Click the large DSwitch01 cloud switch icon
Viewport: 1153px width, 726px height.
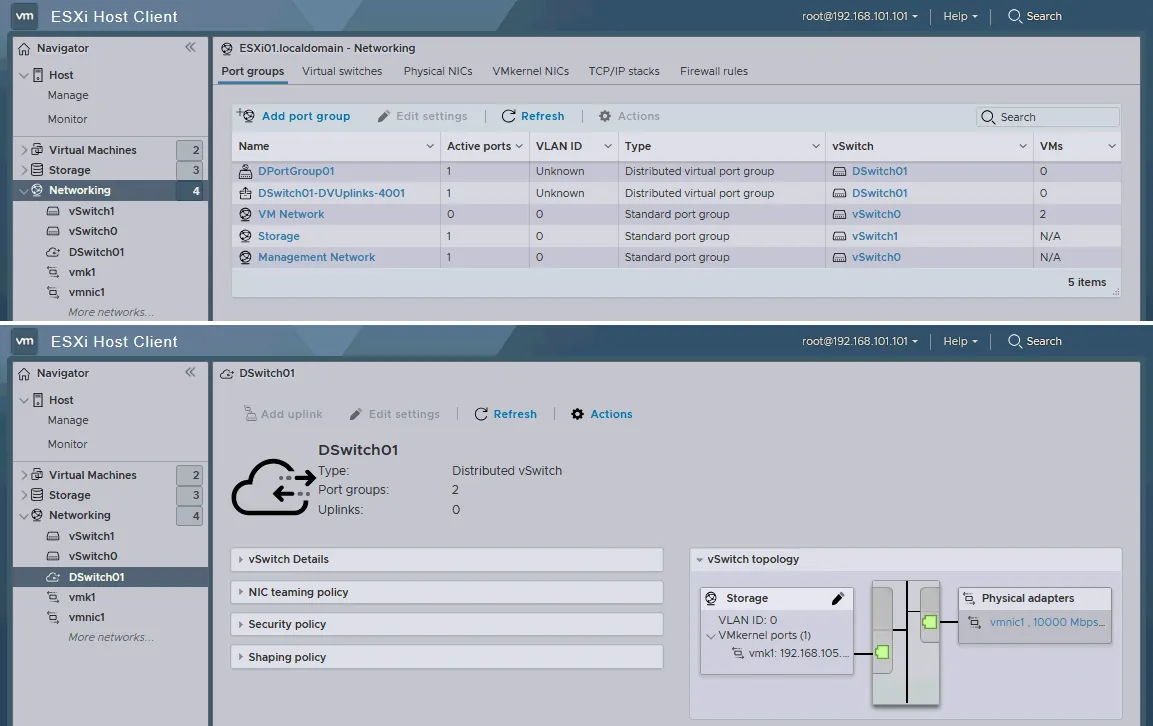272,487
